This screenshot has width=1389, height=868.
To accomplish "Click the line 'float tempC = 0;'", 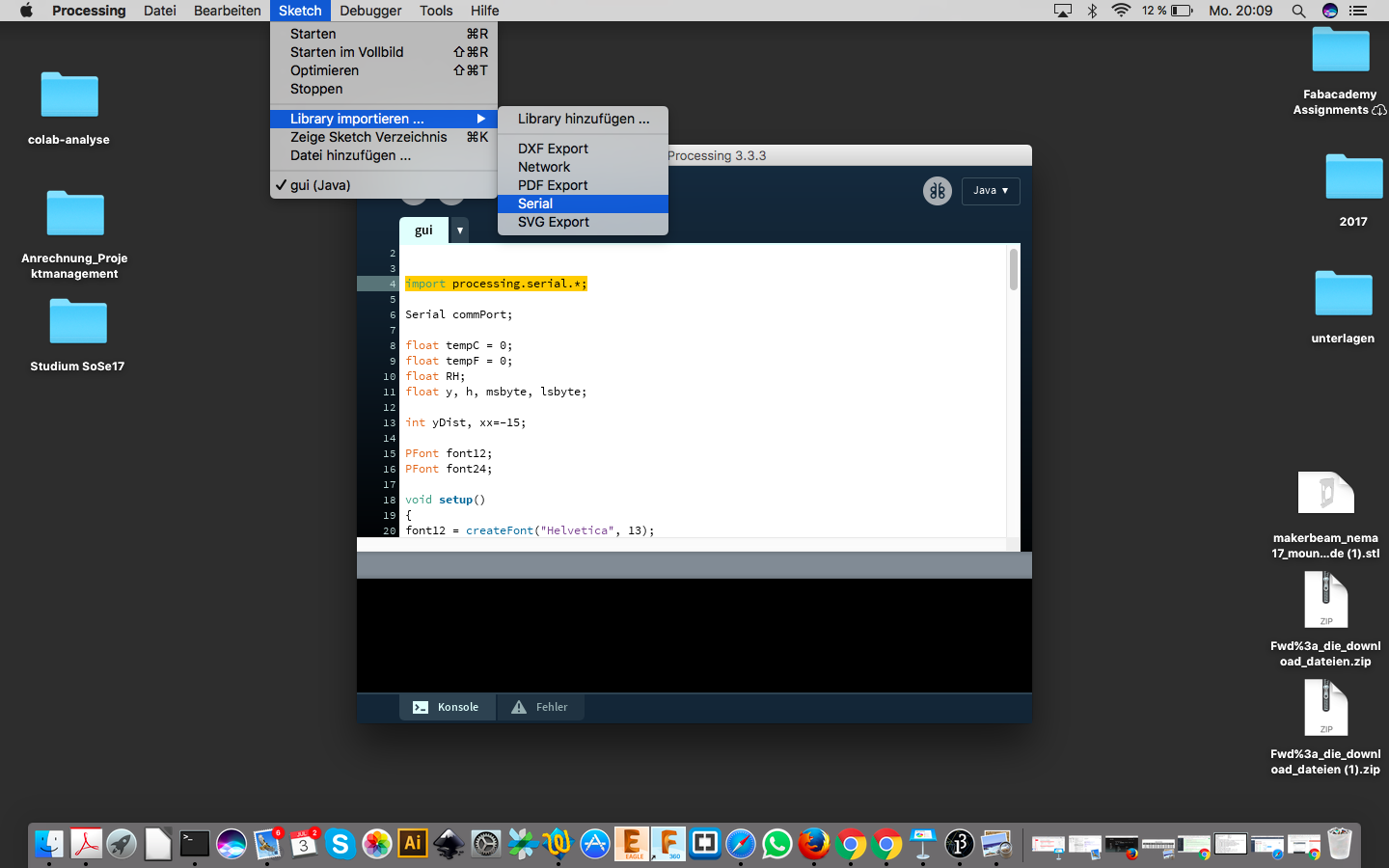I will (x=459, y=345).
